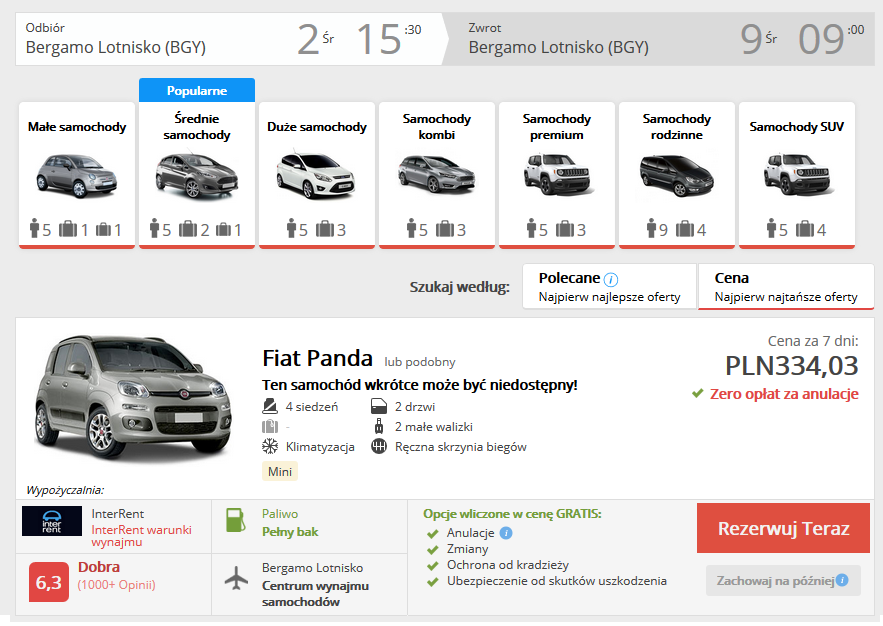
Task: Click the Fiat Panda title
Action: click(317, 358)
